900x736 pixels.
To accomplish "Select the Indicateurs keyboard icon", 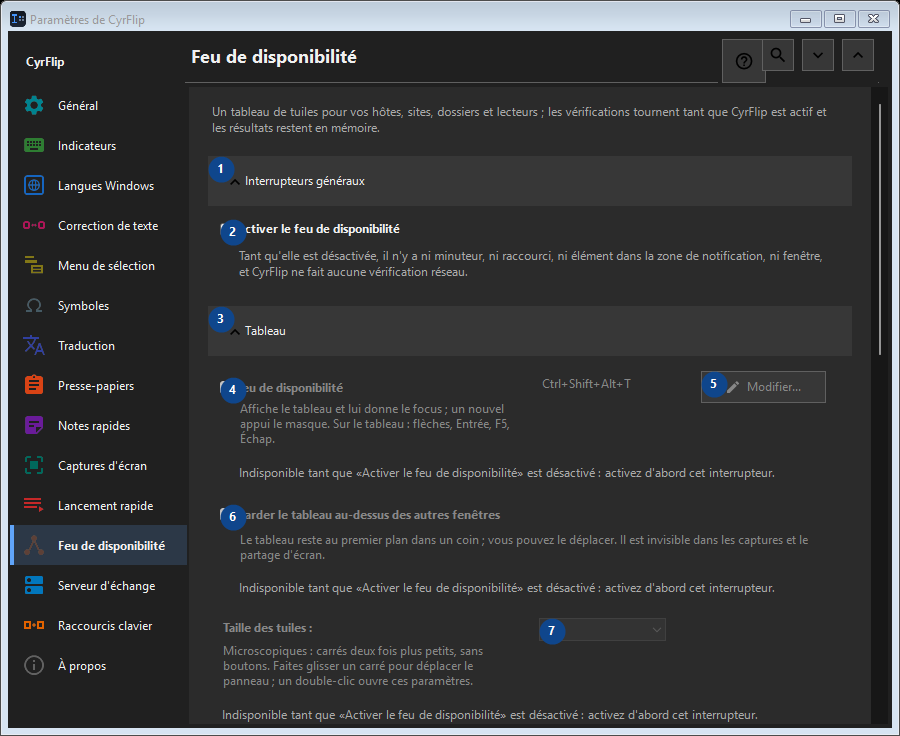I will pyautogui.click(x=34, y=146).
